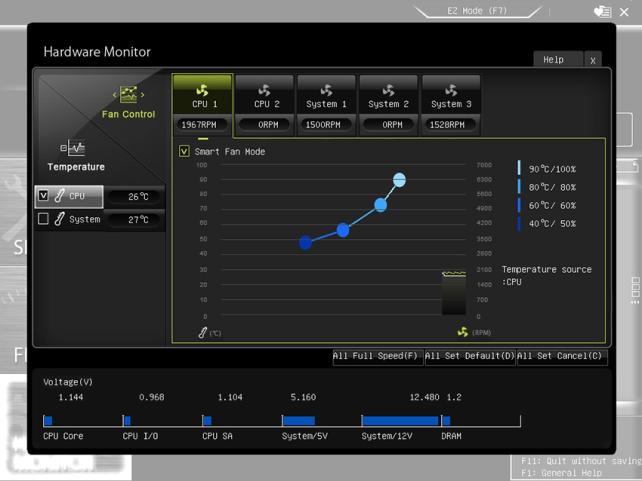
Task: Click the CPU Core voltage bar
Action: 48,420
